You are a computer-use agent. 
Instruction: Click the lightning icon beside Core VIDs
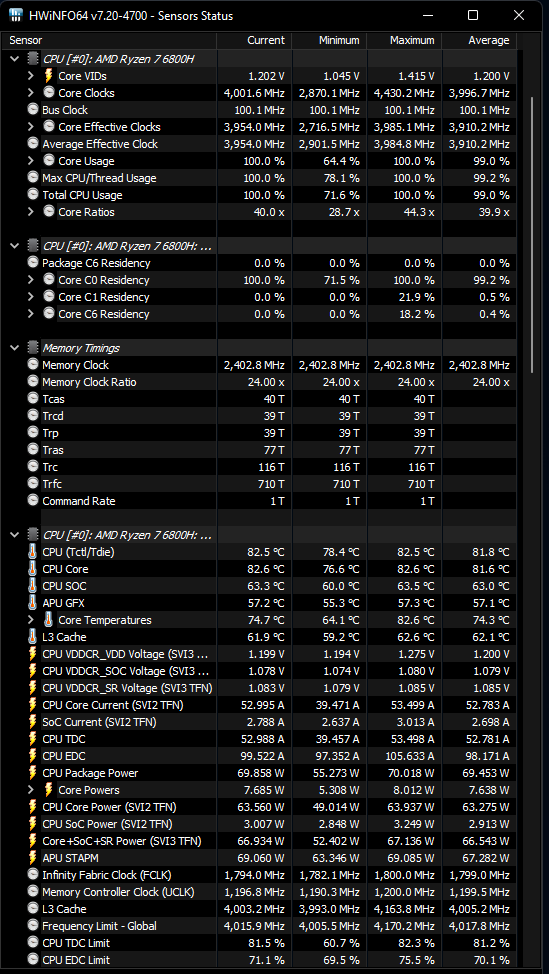pyautogui.click(x=49, y=76)
